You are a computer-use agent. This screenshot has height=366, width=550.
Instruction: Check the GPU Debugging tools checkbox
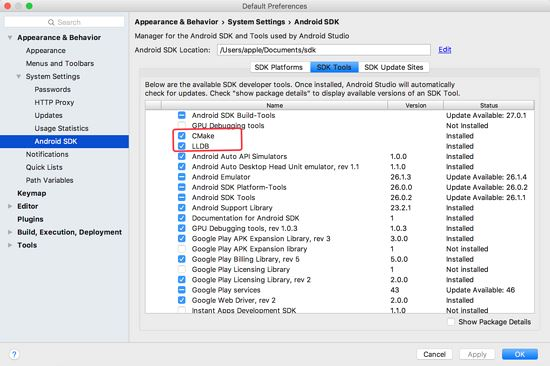[182, 125]
